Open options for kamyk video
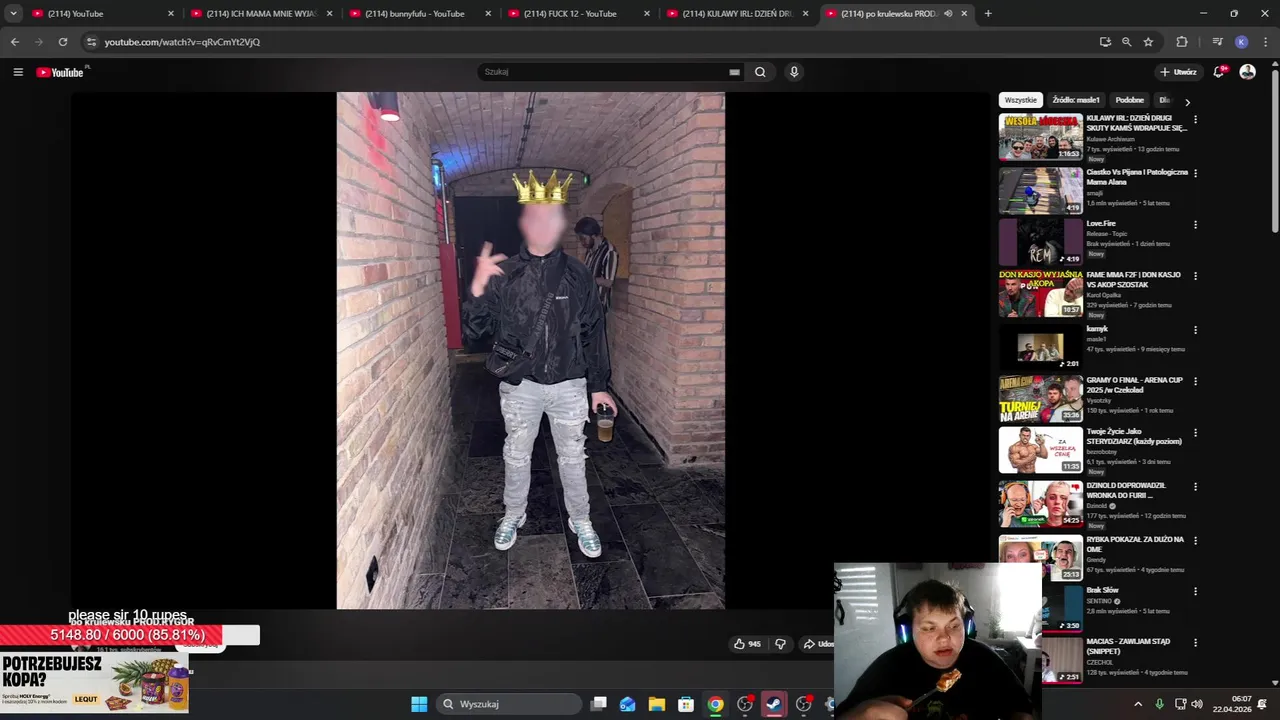Screen dimensions: 1280x720 1195,330
